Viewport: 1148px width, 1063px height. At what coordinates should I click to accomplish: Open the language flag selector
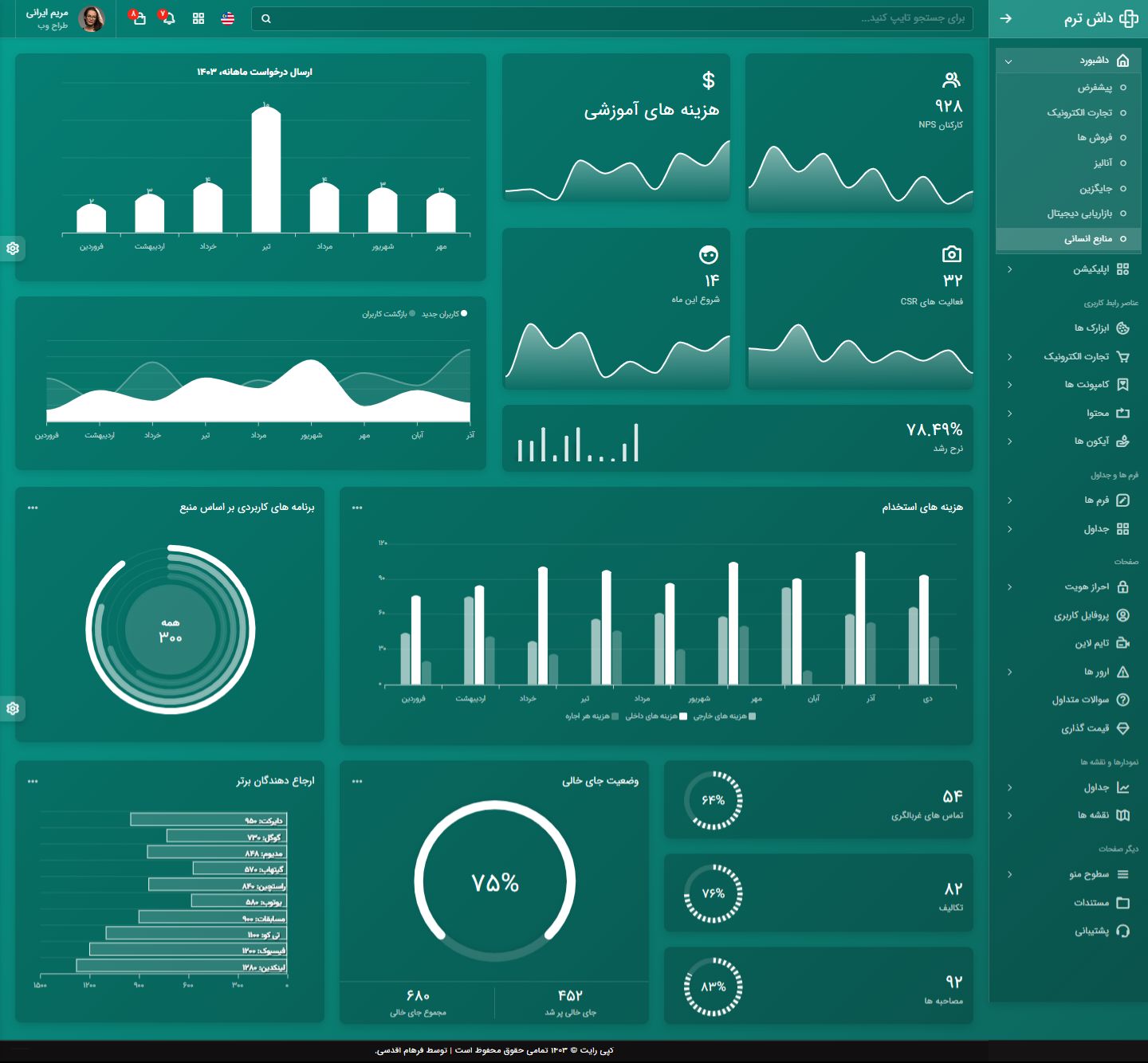click(228, 18)
